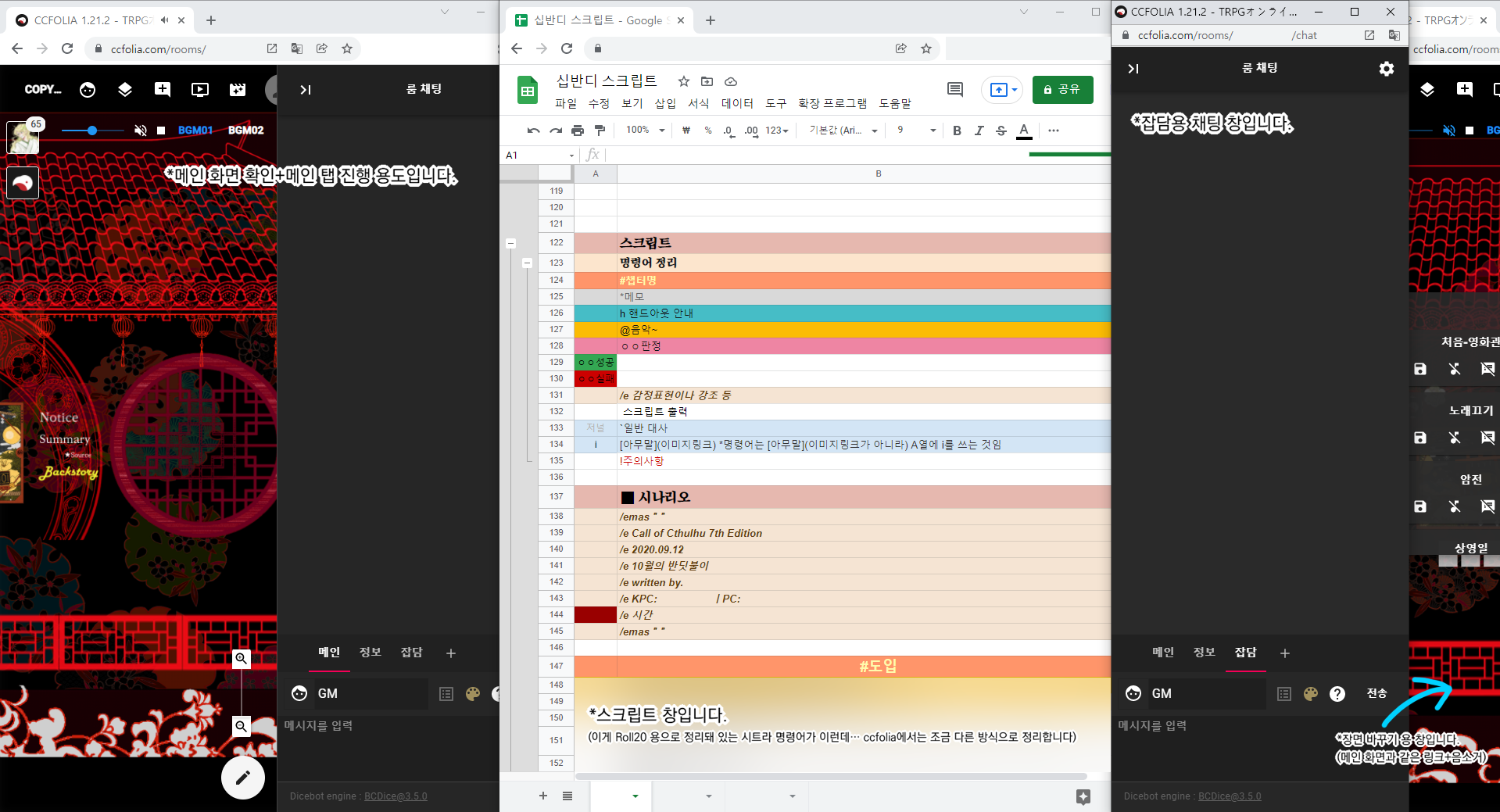Viewport: 1500px width, 812px height.
Task: Click the upper magnifier zoom icon on map
Action: [242, 659]
